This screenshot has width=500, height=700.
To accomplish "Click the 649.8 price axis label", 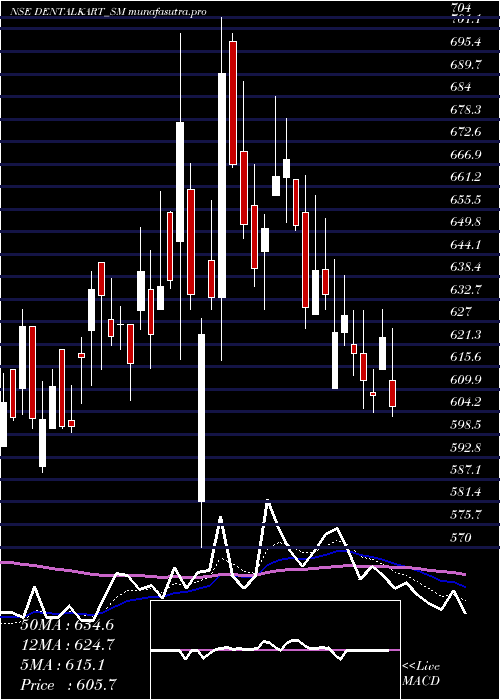I will [x=466, y=222].
